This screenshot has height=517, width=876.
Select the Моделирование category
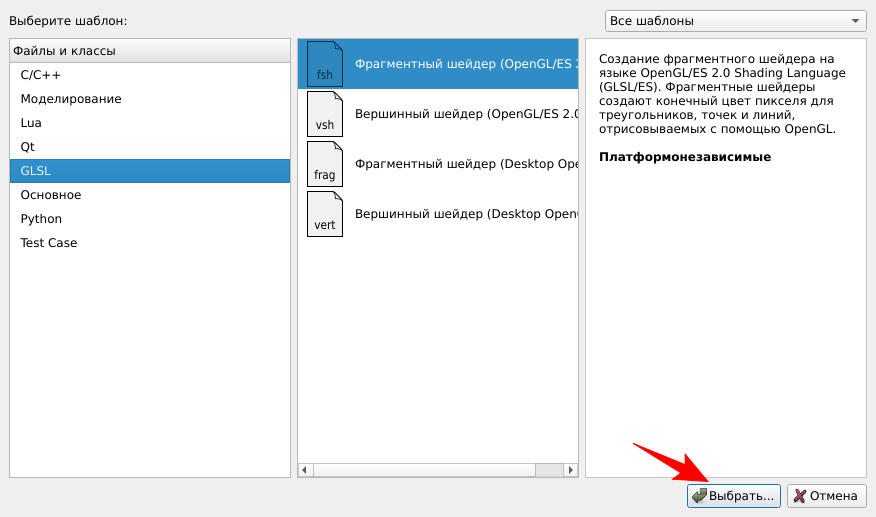[71, 99]
